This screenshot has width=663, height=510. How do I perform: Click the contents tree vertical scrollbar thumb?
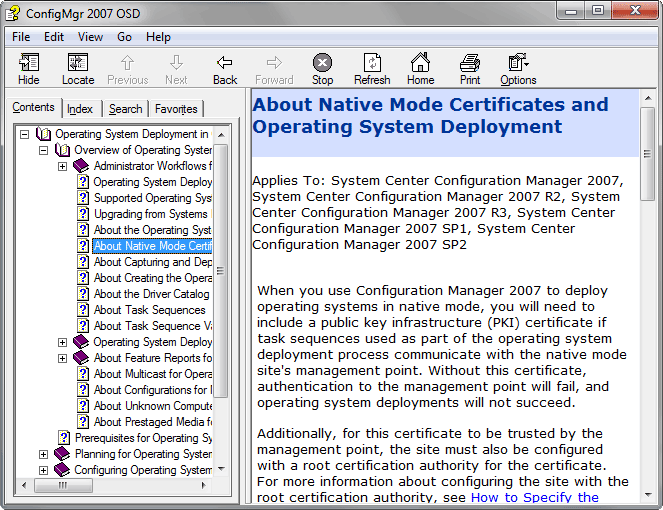pos(220,271)
